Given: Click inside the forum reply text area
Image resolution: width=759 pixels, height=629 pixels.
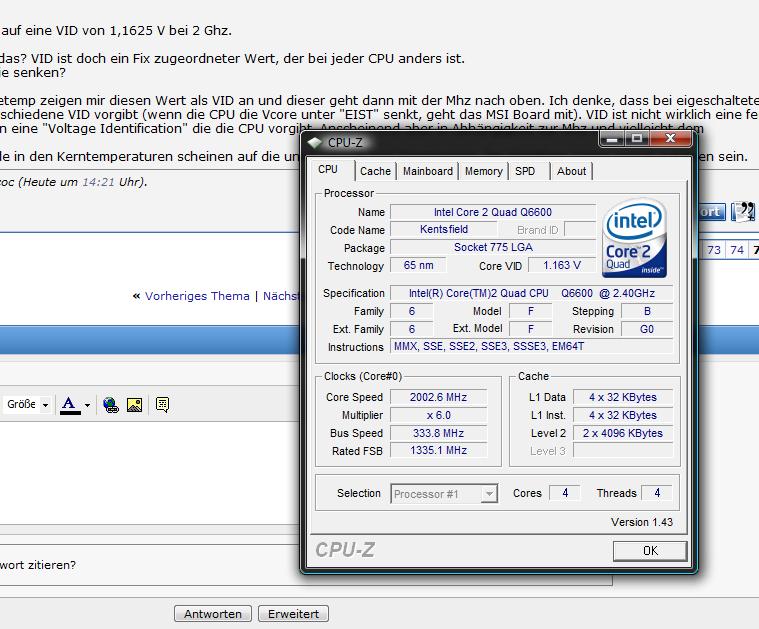Looking at the screenshot, I should (x=150, y=472).
